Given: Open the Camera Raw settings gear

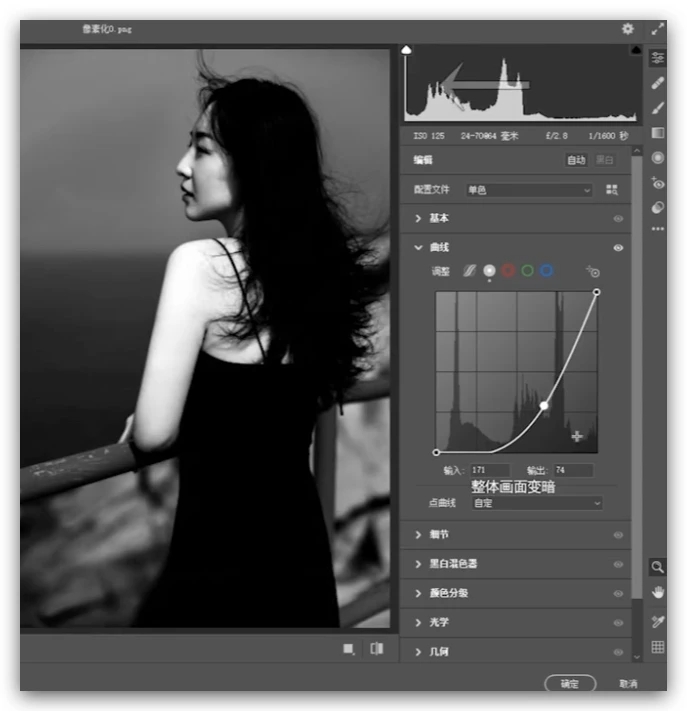Looking at the screenshot, I should 627,29.
